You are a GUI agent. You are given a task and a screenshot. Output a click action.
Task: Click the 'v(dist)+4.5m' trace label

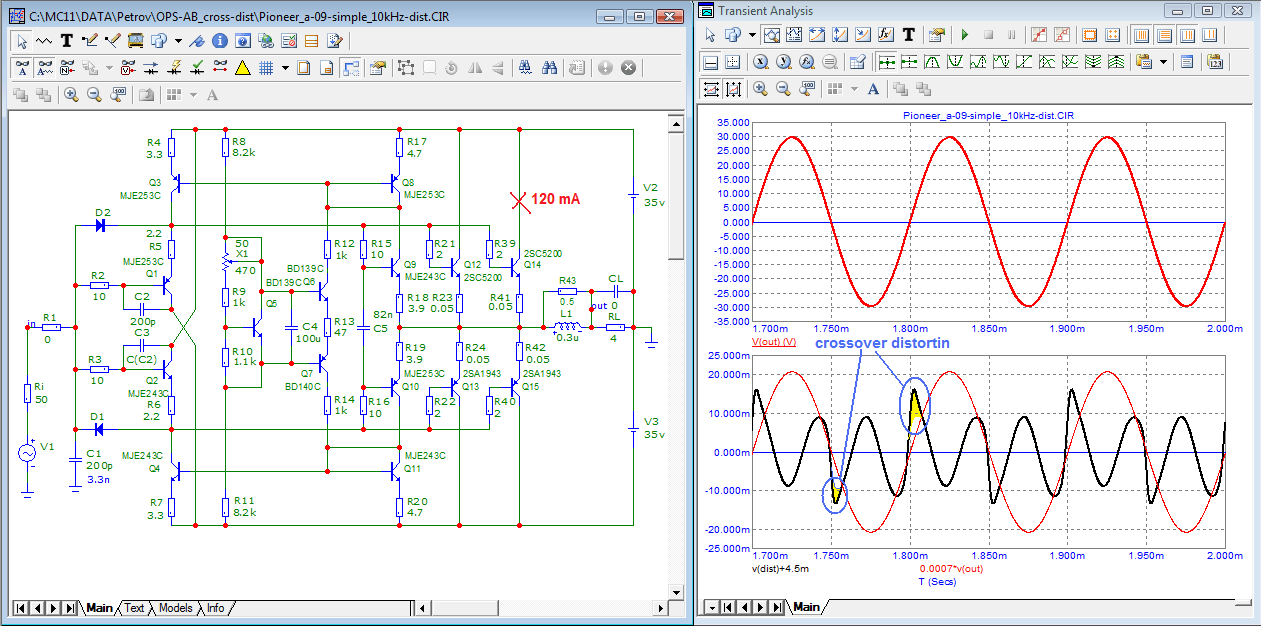tap(779, 569)
